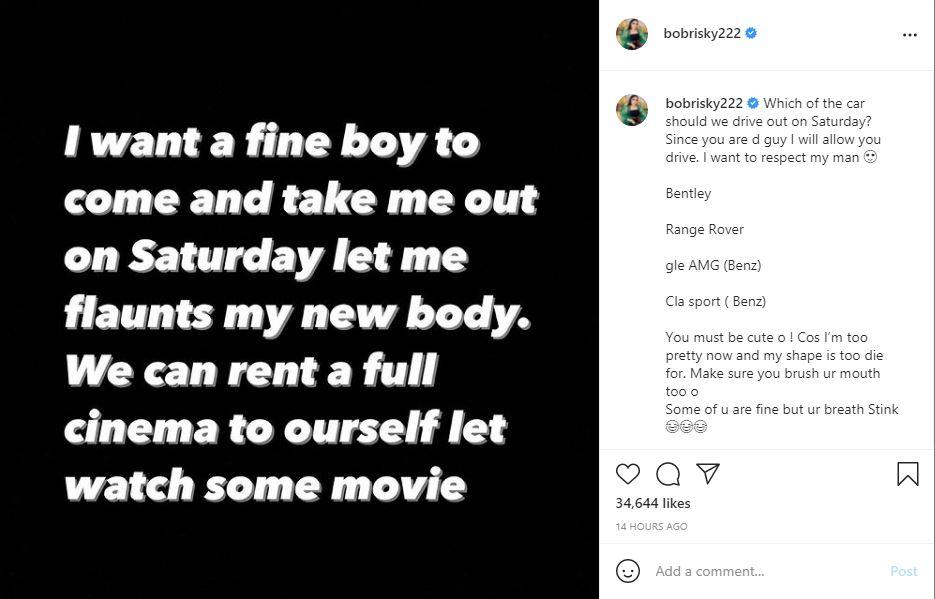Share the post using the paper plane icon
Image resolution: width=935 pixels, height=599 pixels.
coord(707,474)
